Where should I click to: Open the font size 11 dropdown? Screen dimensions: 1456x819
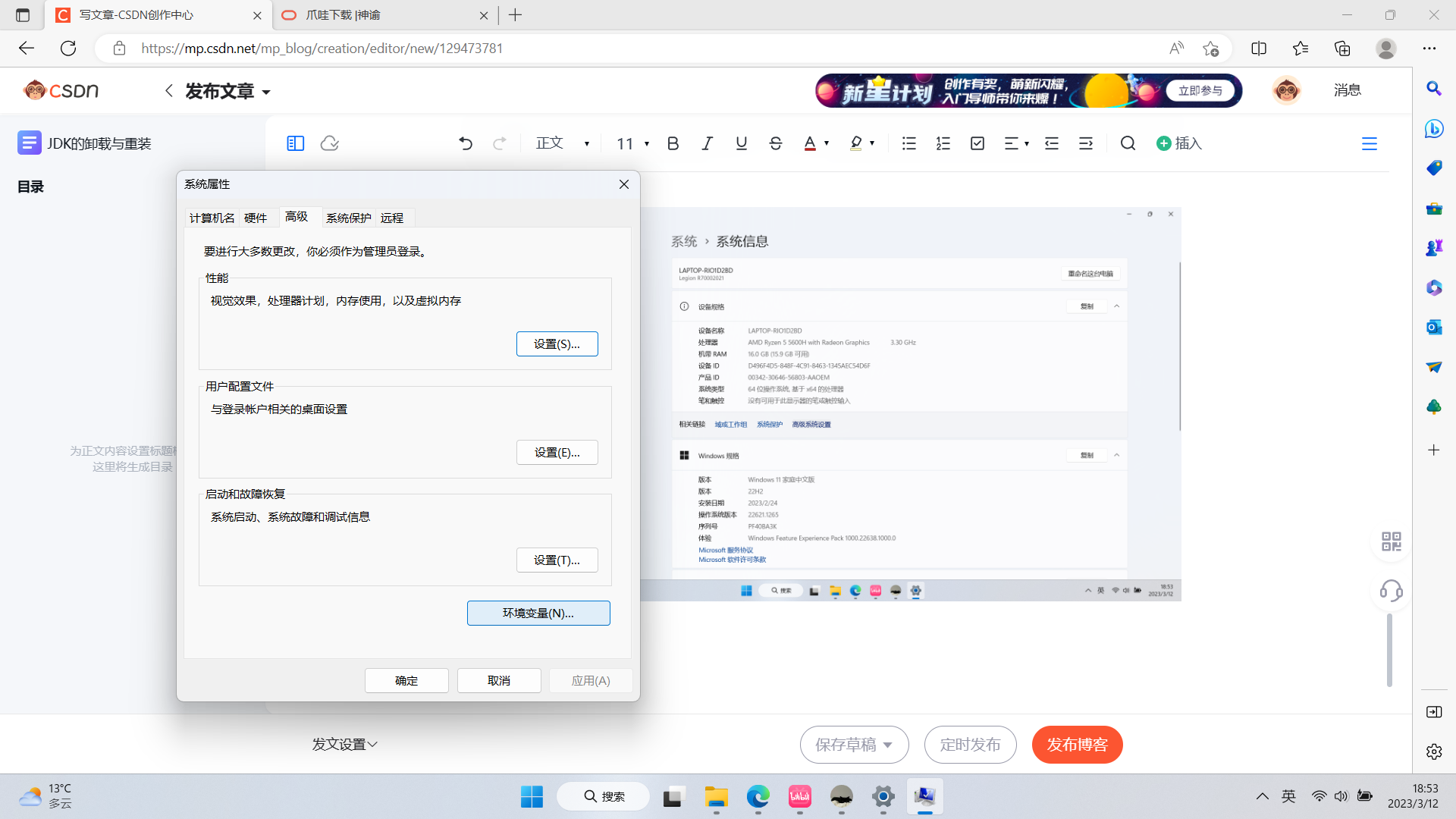pos(646,143)
